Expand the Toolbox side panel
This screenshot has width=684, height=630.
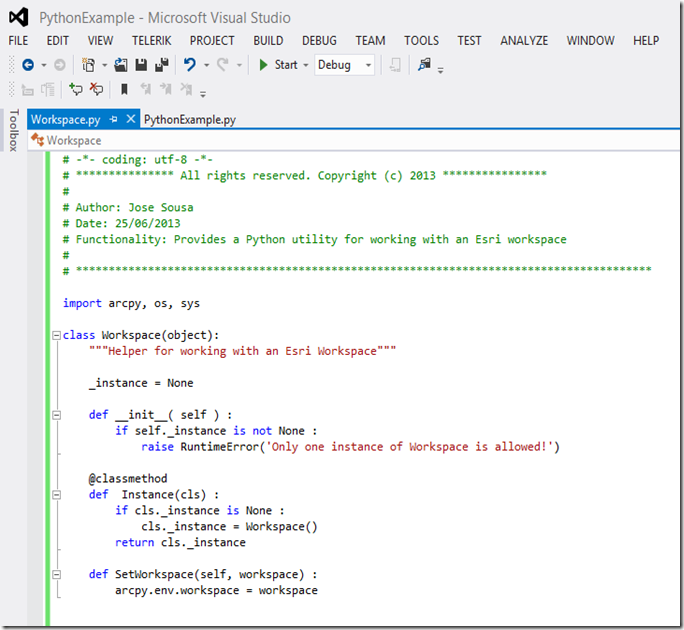pos(14,130)
